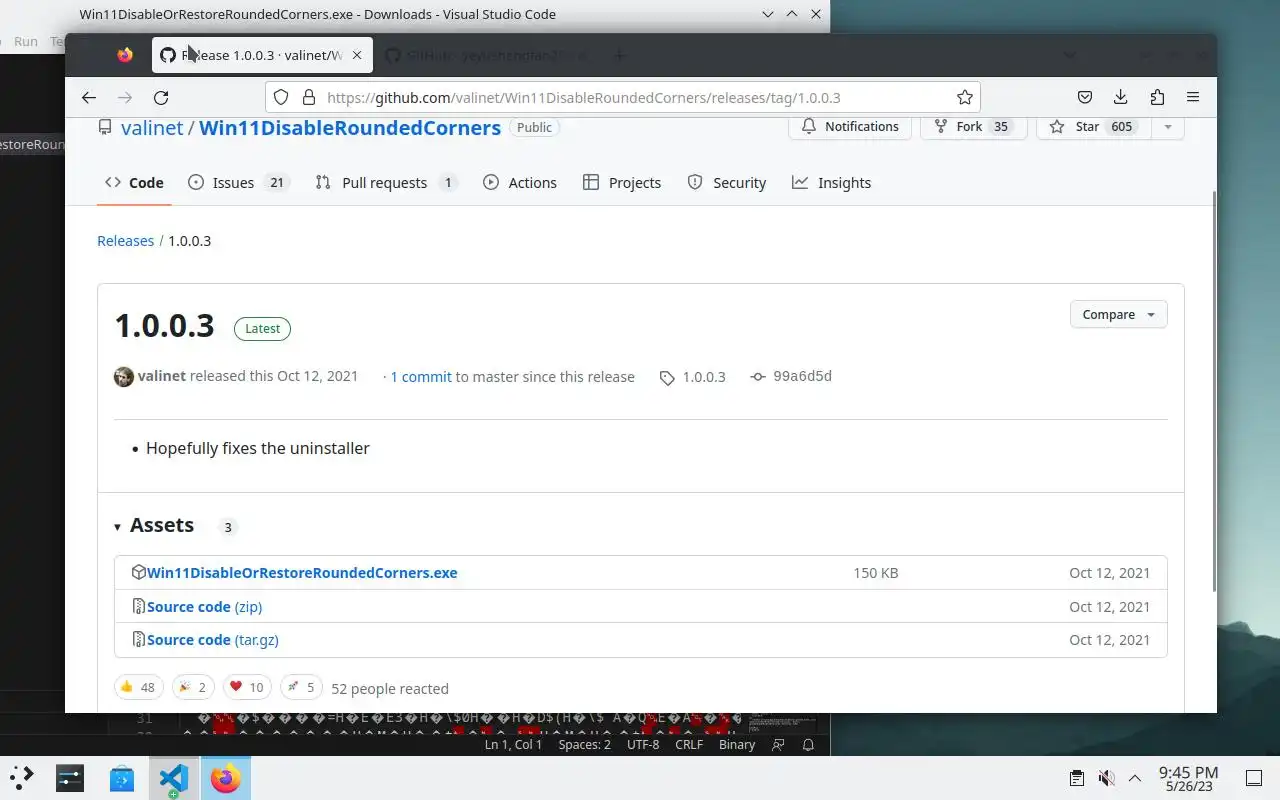Go back using Firefox back arrow

pyautogui.click(x=89, y=97)
